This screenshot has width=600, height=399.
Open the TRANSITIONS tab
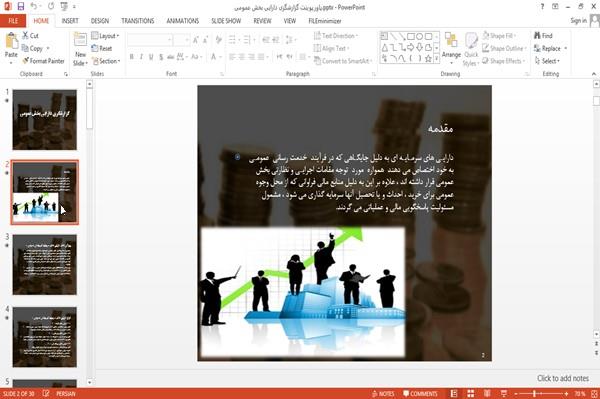138,21
